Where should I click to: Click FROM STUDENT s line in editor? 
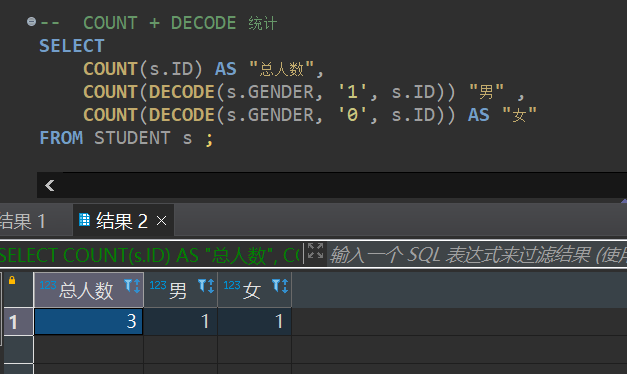coord(126,138)
